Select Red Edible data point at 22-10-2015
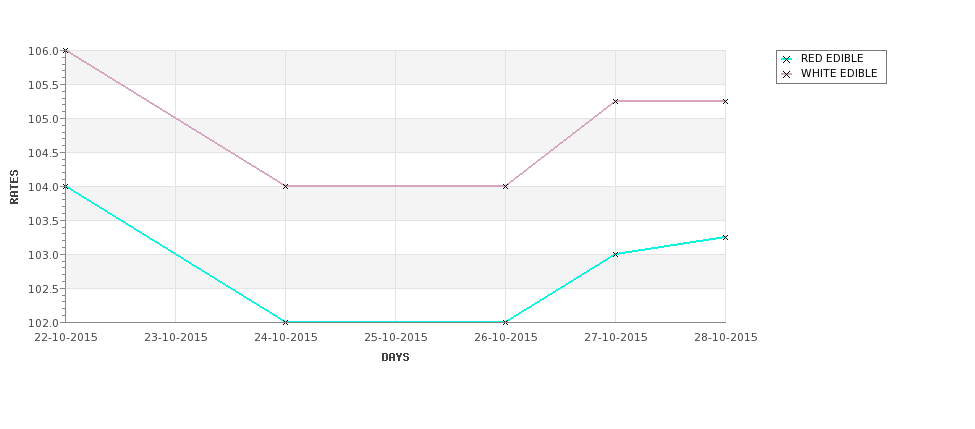975x429 pixels. pos(65,187)
